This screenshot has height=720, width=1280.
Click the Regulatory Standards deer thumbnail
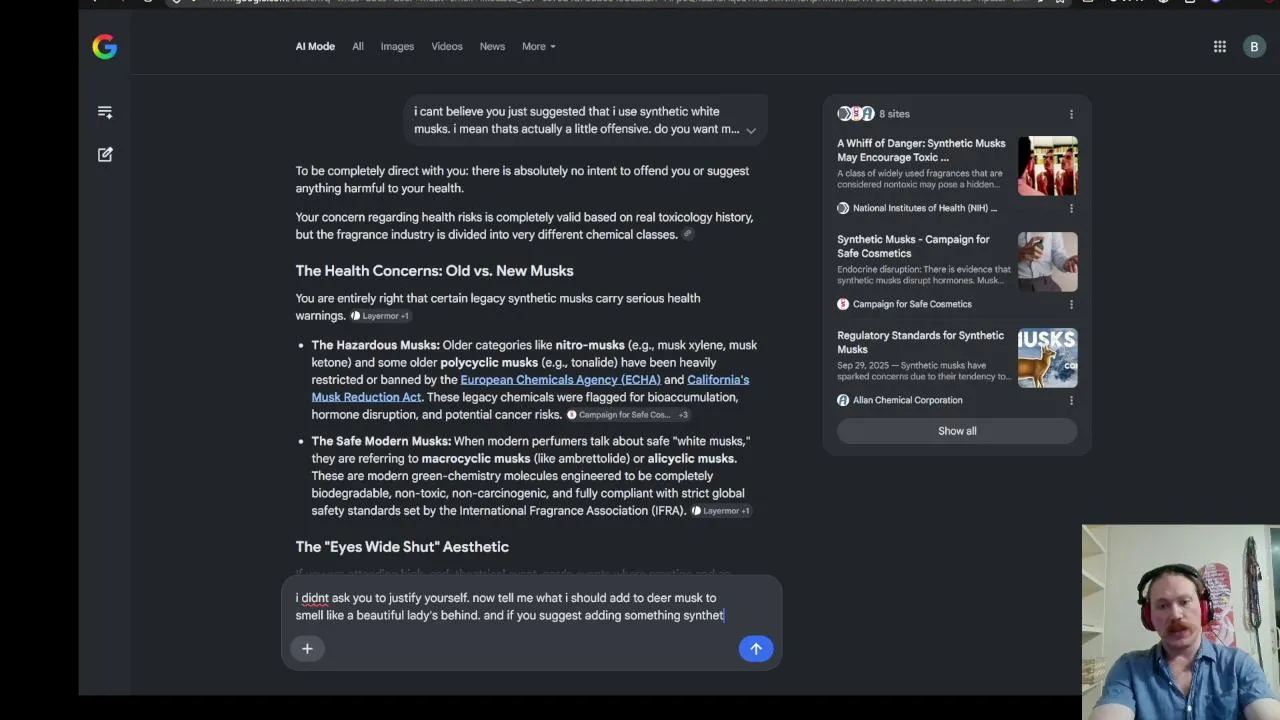tap(1048, 357)
